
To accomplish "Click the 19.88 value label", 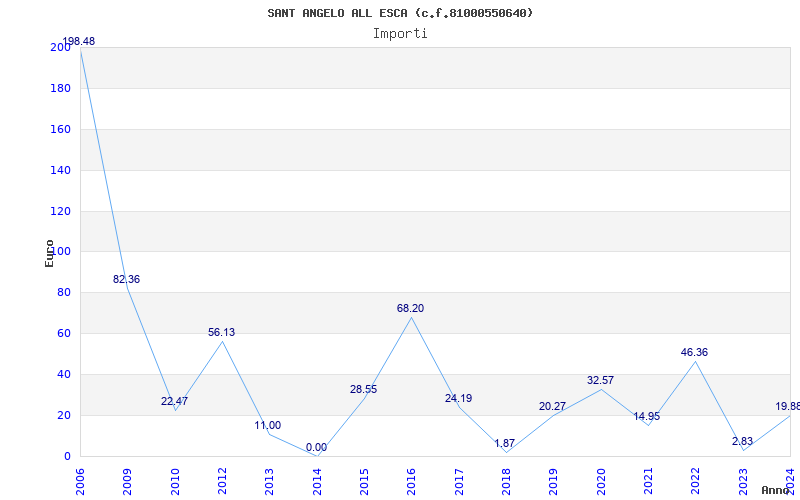I will (787, 406).
